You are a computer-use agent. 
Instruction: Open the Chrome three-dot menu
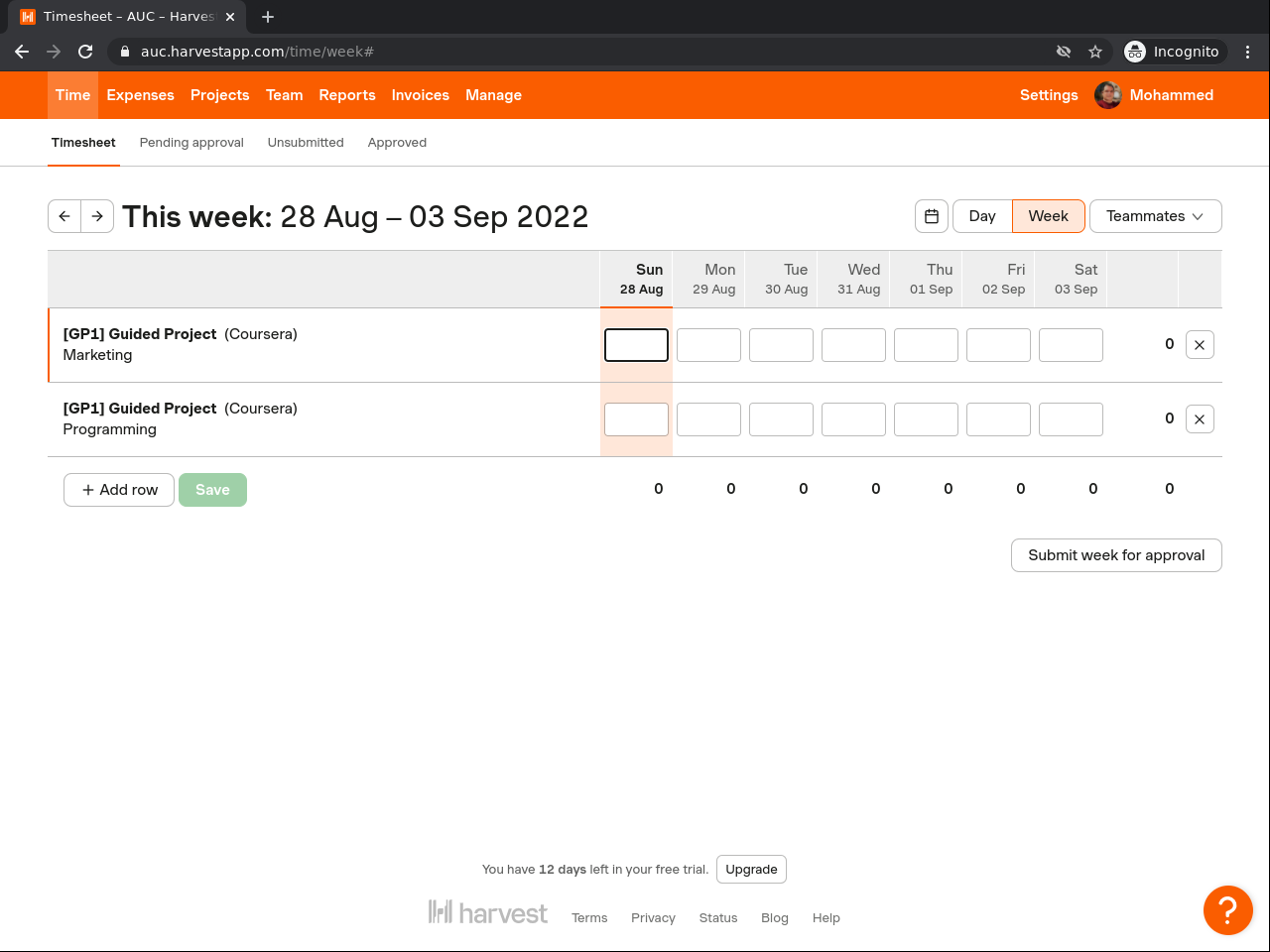(1248, 52)
